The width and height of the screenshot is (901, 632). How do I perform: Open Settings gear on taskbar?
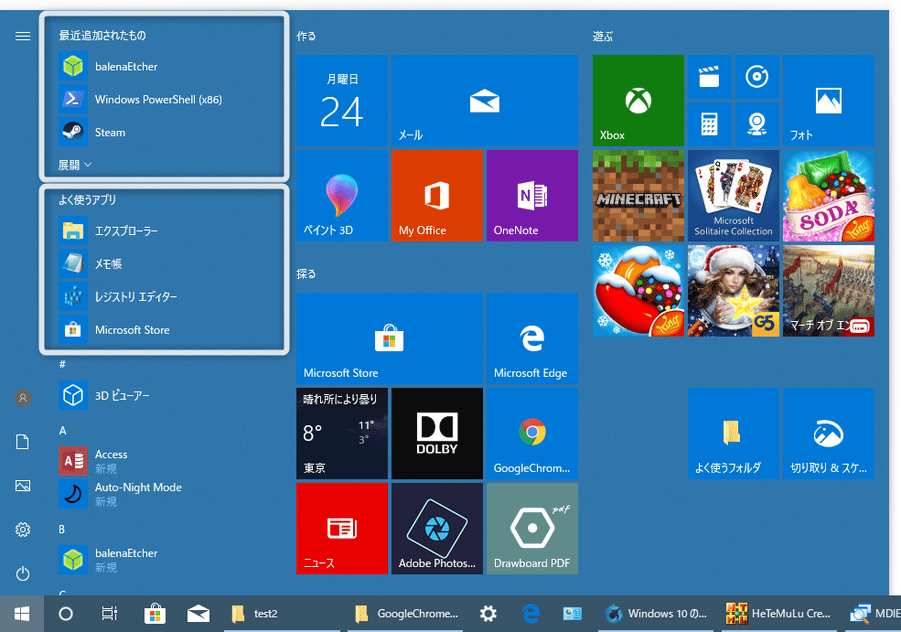tap(488, 614)
